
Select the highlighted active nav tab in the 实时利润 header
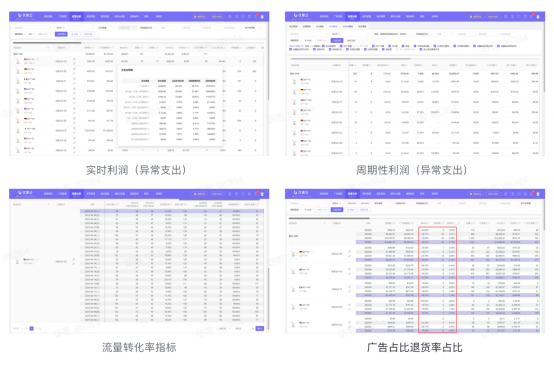(77, 17)
